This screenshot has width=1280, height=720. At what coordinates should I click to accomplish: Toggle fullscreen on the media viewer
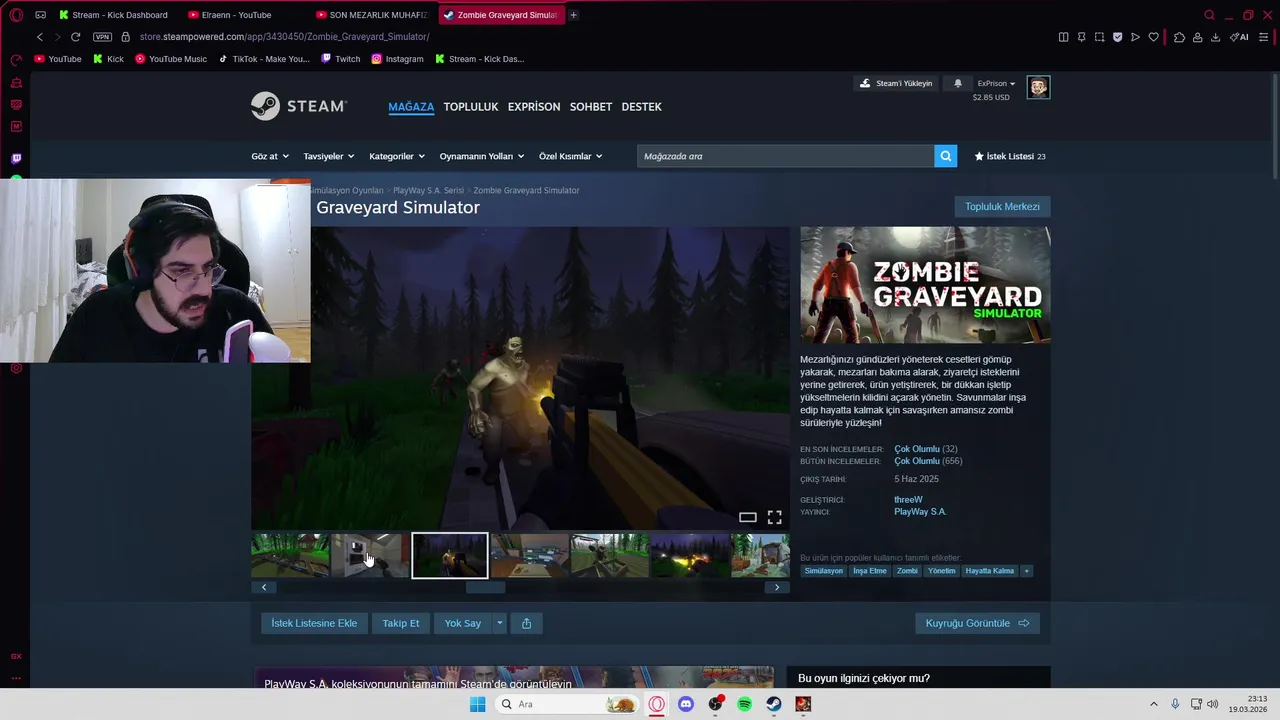click(x=774, y=517)
